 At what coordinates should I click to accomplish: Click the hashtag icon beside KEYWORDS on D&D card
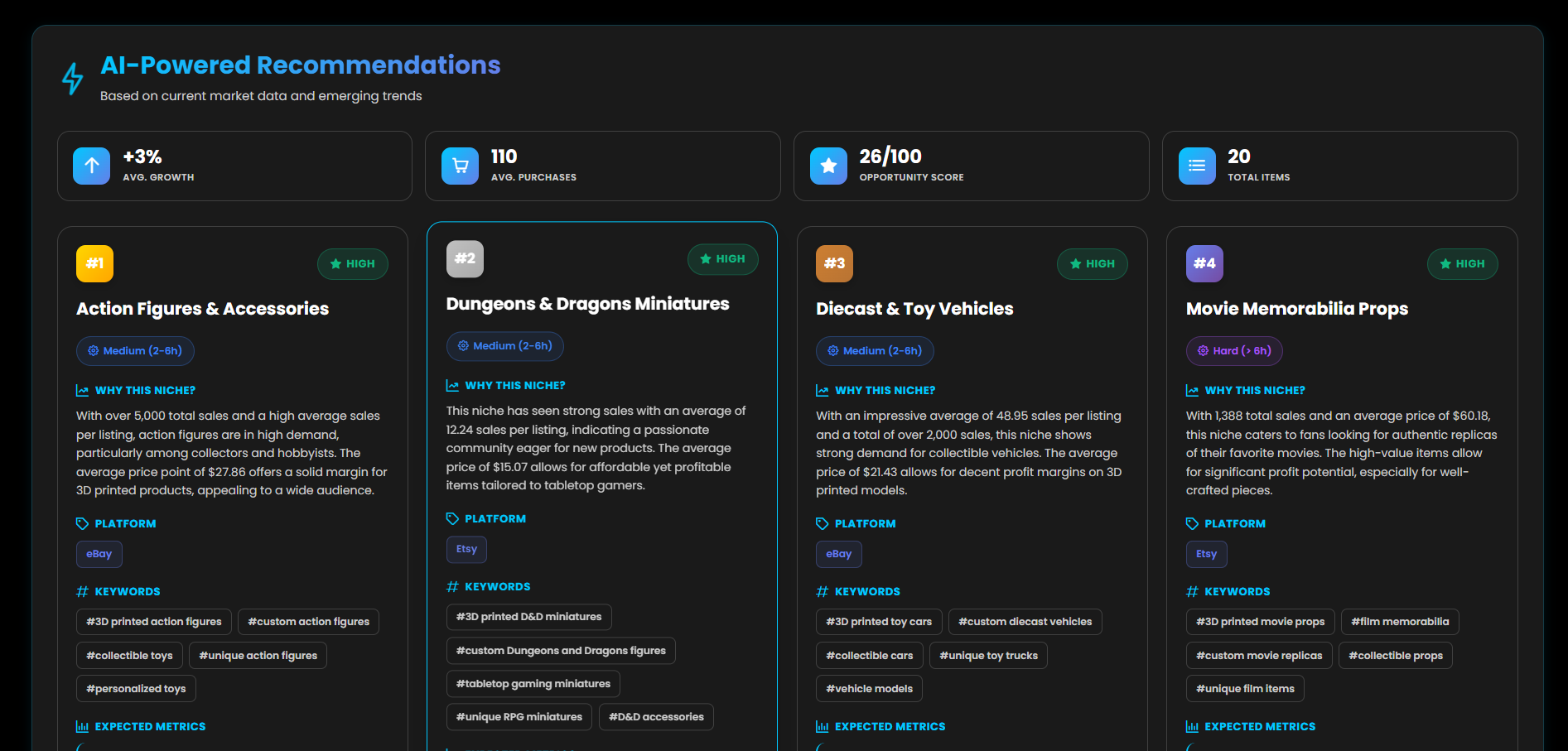[x=452, y=586]
